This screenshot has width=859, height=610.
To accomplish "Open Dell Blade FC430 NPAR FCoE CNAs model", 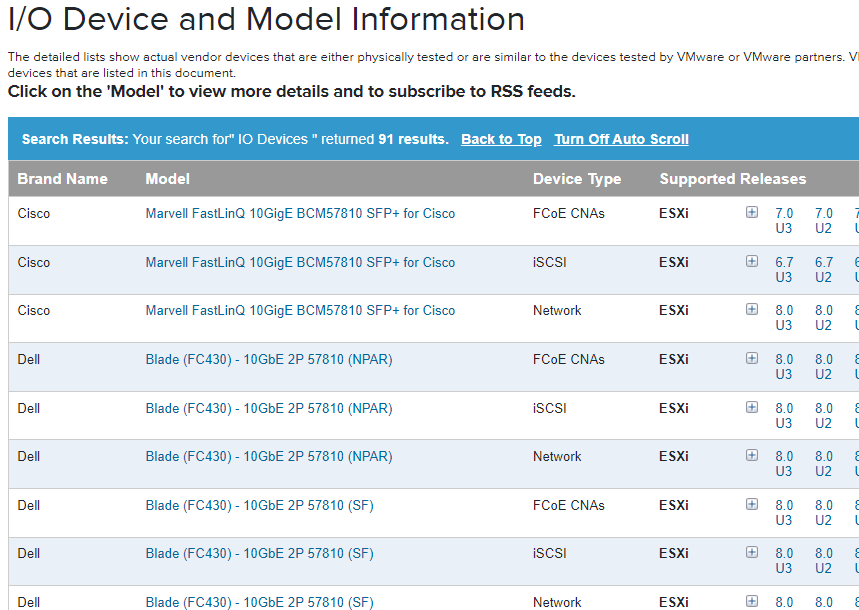I will tap(269, 360).
